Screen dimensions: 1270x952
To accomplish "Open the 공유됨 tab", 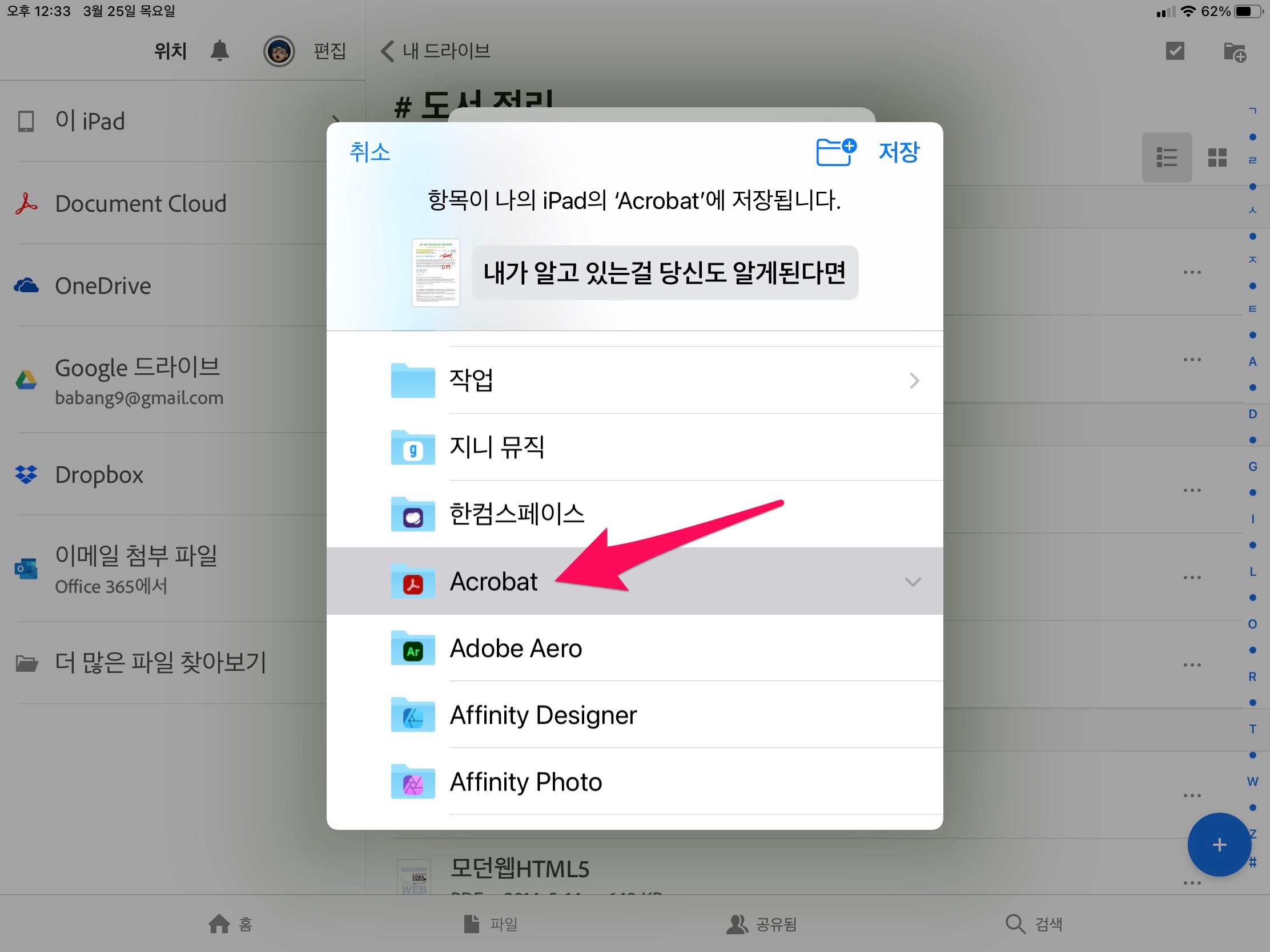I will (x=761, y=924).
